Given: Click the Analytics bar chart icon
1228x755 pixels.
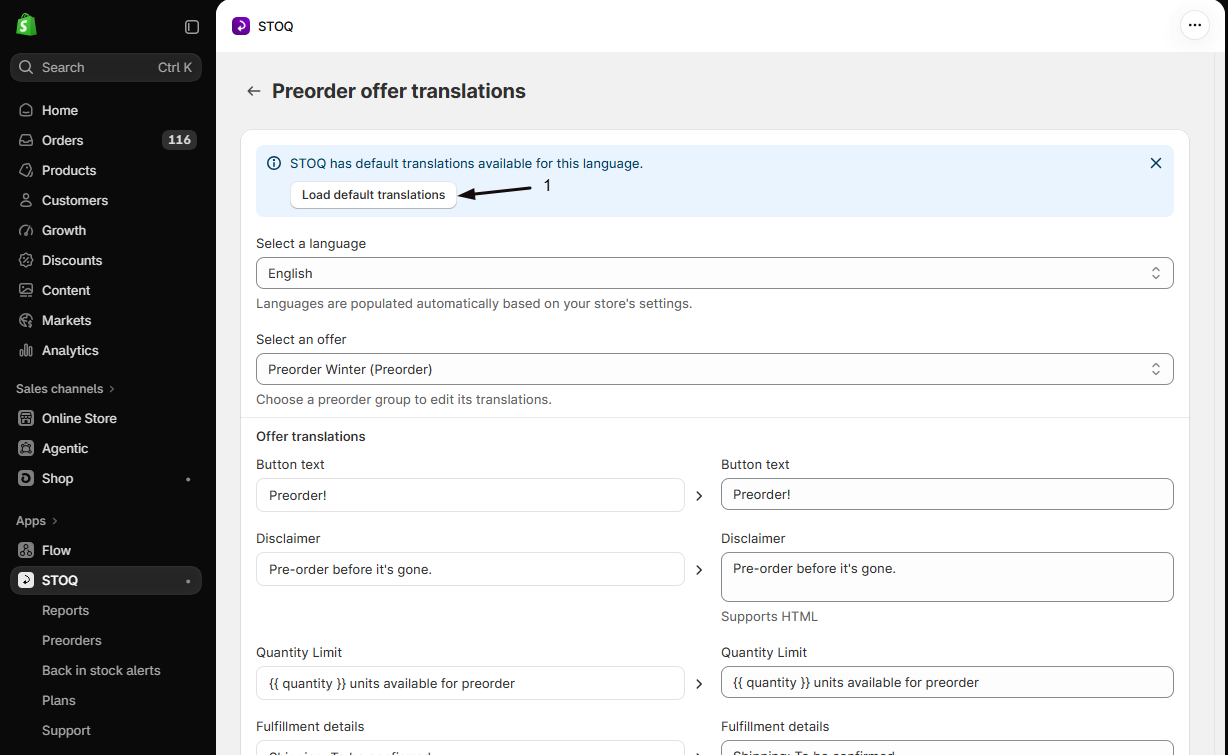Looking at the screenshot, I should (x=26, y=350).
